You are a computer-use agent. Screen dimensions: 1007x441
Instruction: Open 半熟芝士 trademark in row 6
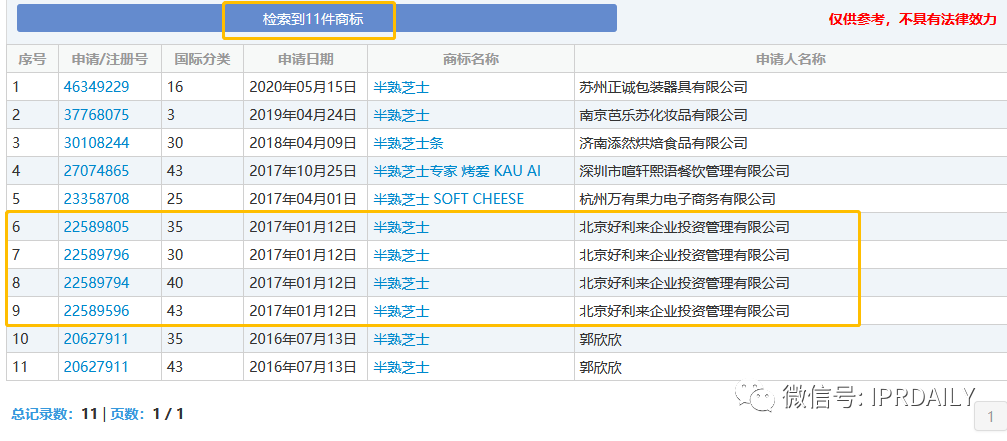[x=401, y=227]
